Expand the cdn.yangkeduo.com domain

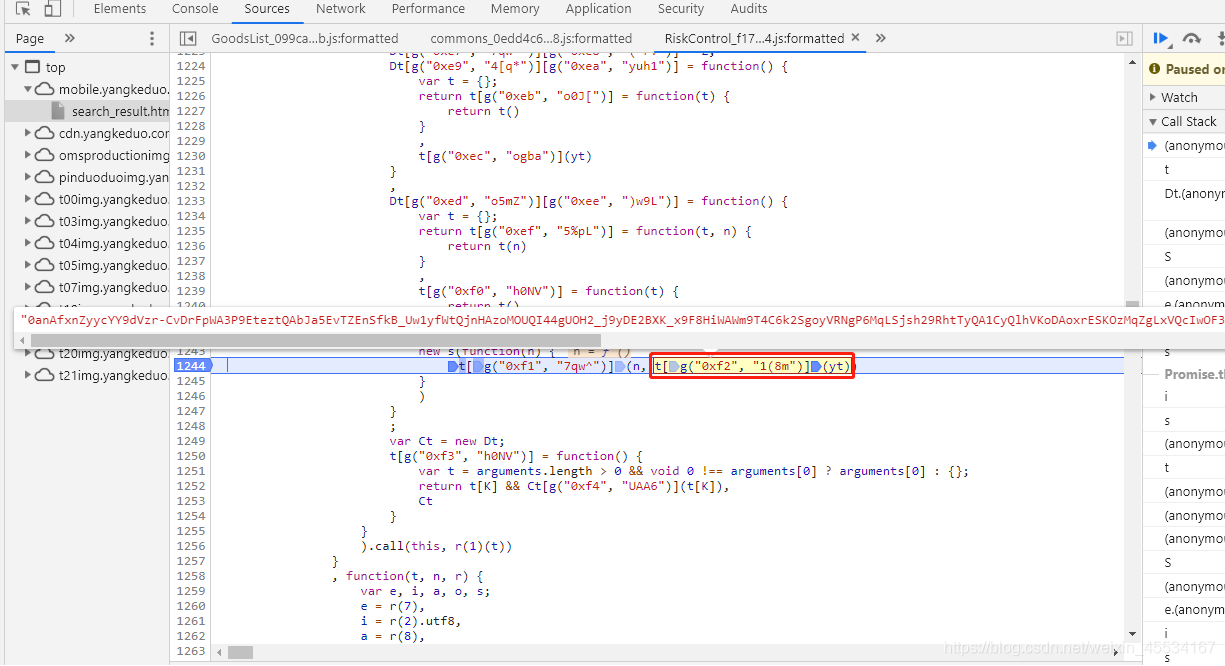pyautogui.click(x=28, y=133)
